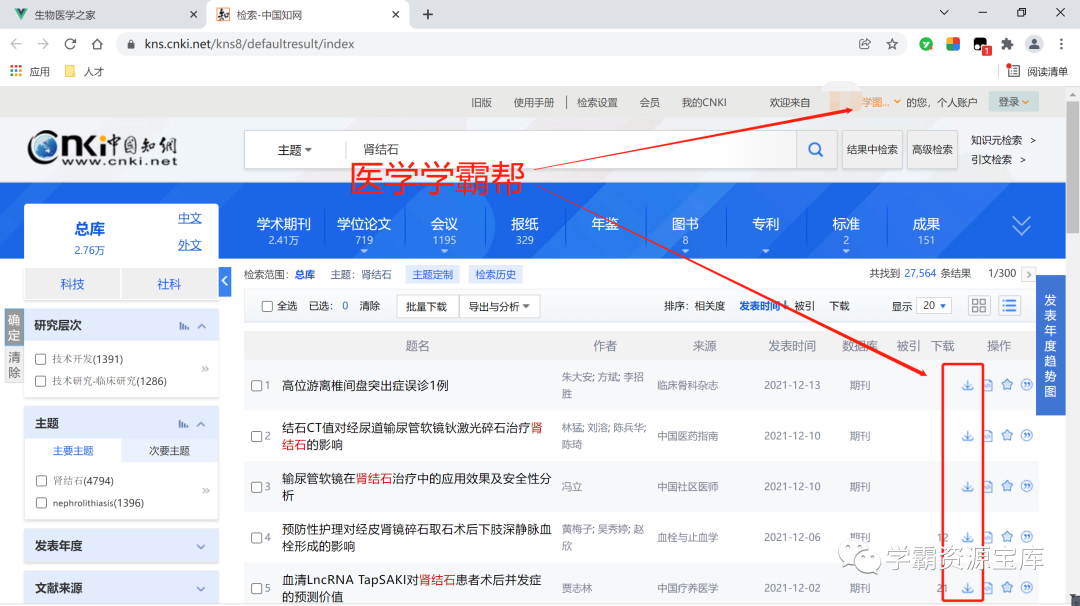The height and width of the screenshot is (606, 1080).
Task: Open 检索历史 link
Action: [495, 275]
